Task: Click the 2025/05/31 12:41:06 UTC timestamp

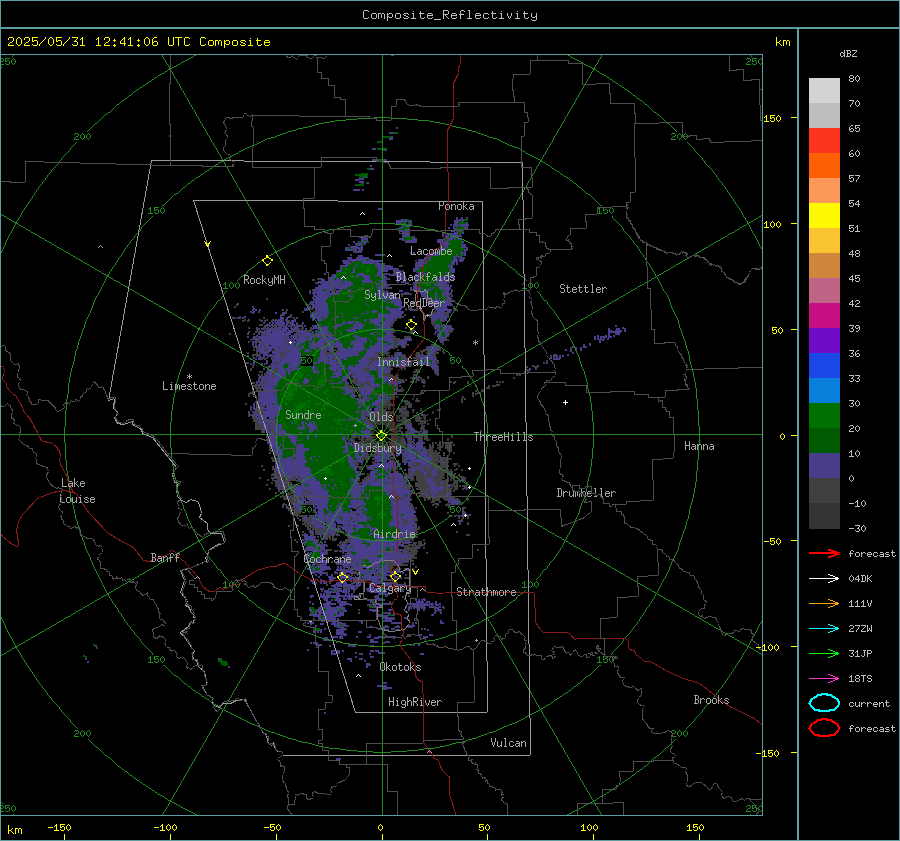Action: [99, 42]
